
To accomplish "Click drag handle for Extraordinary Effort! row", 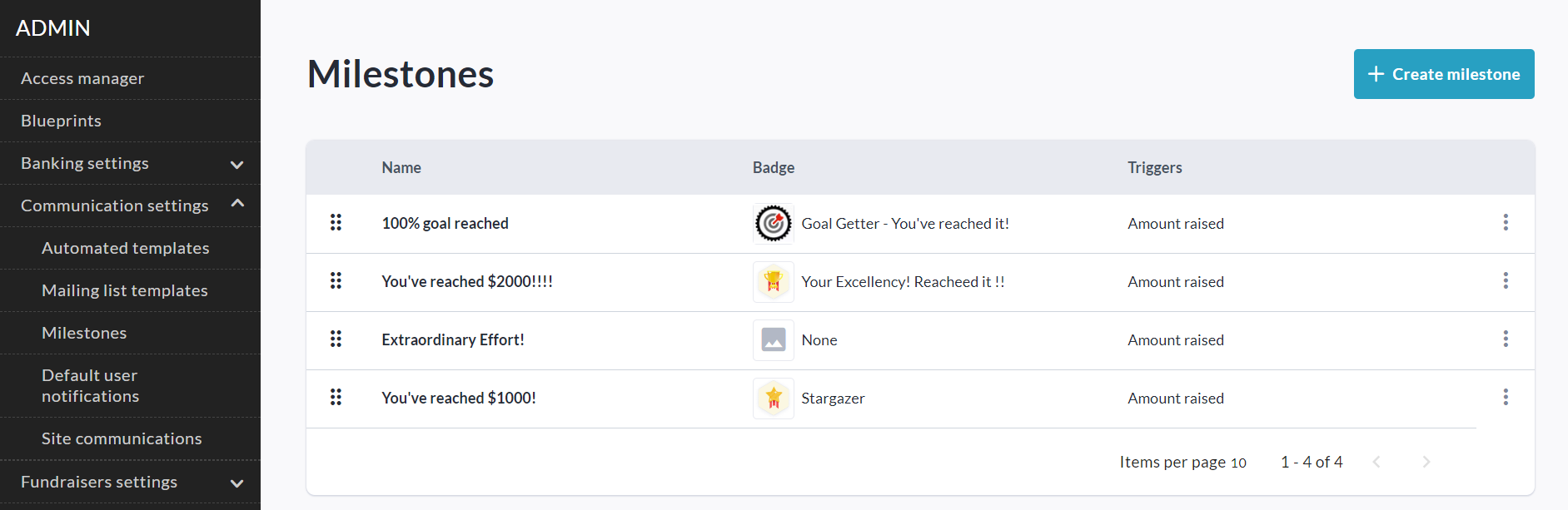I will coord(336,339).
